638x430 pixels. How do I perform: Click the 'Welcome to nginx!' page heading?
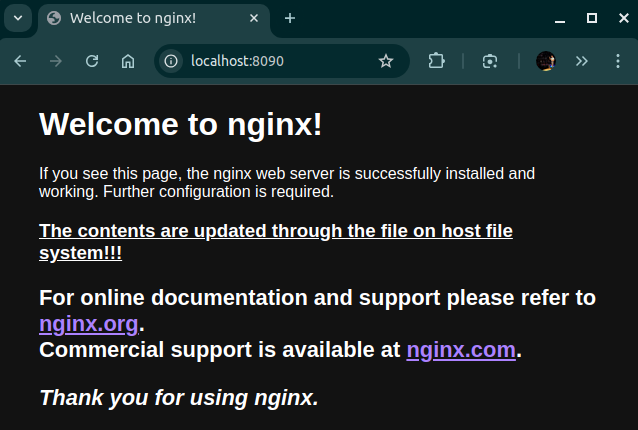pyautogui.click(x=181, y=124)
